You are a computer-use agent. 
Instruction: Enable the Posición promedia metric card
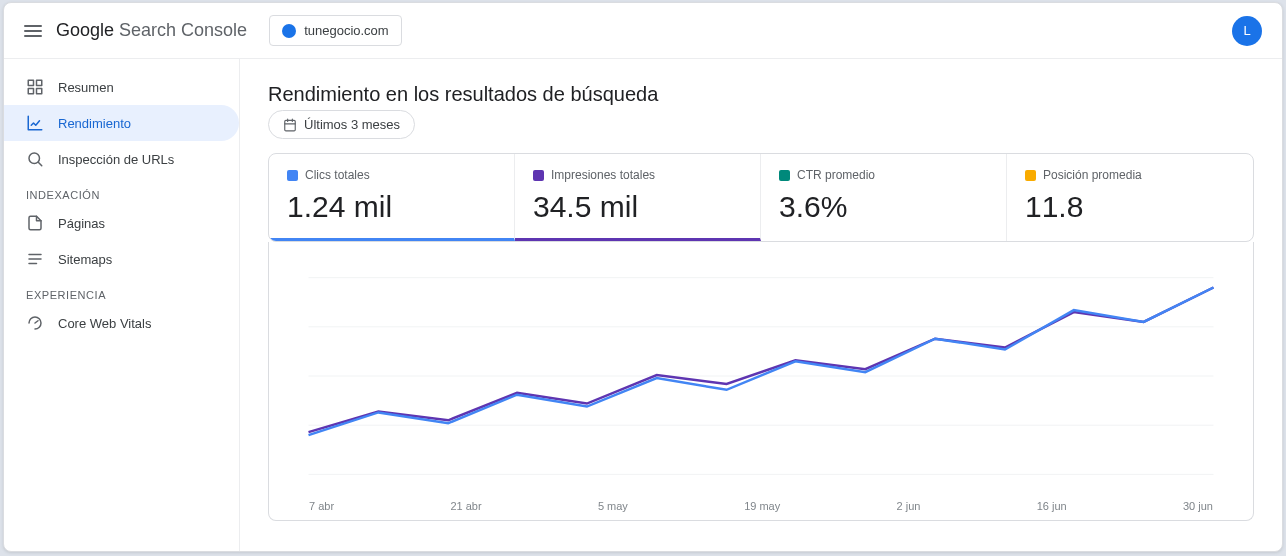coord(1129,197)
